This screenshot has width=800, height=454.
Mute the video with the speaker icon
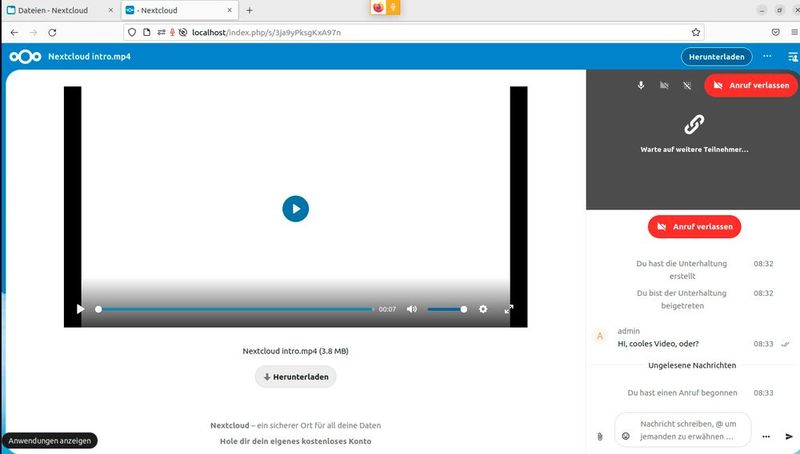pos(412,309)
